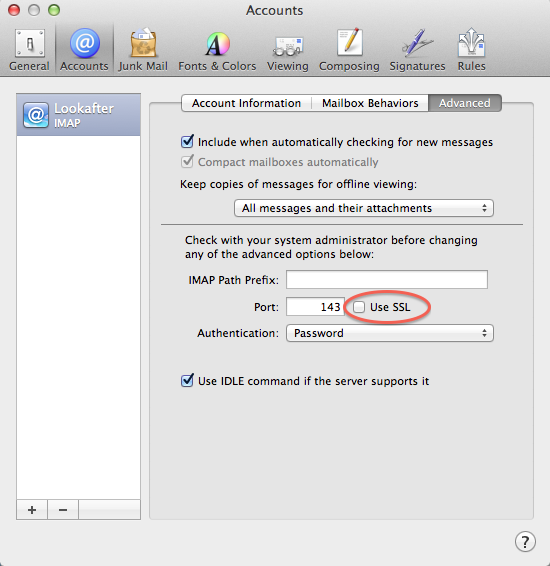Open the General preferences pane
550x566 pixels.
[29, 49]
